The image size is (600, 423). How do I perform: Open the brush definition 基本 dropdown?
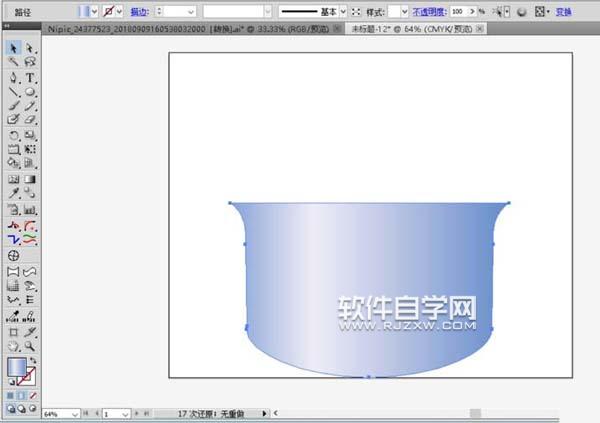(343, 12)
